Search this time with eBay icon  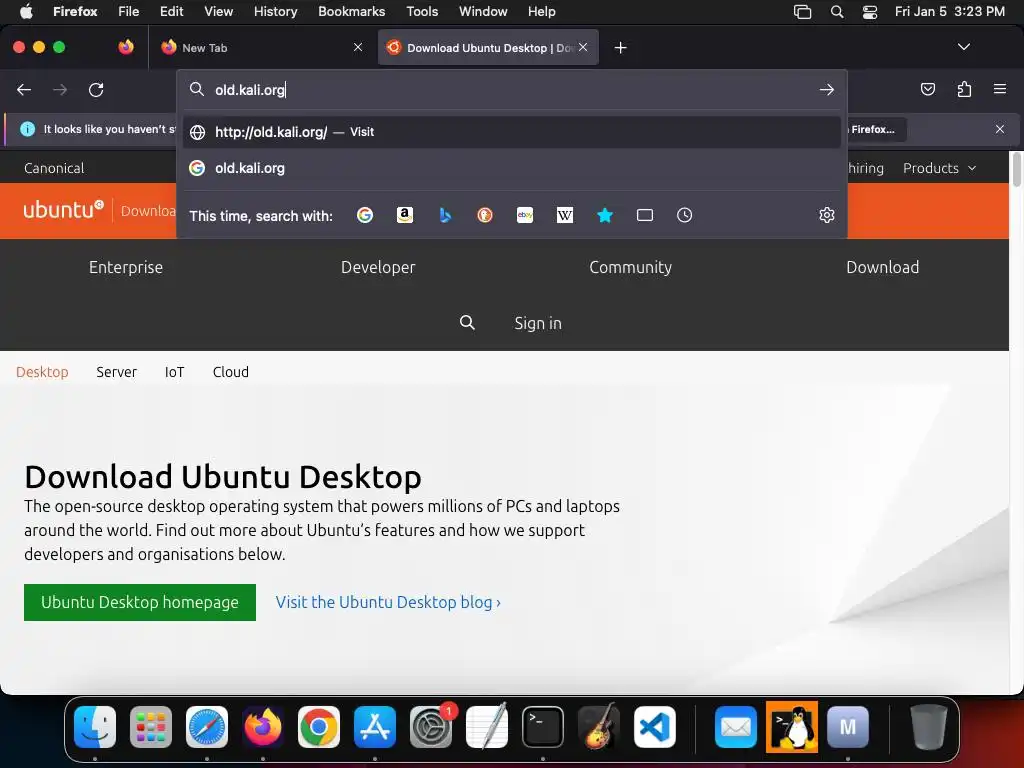525,215
